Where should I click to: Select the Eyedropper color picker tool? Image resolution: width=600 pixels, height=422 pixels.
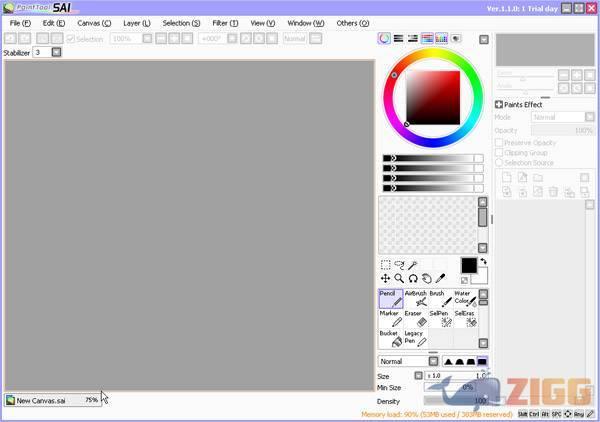[440, 278]
